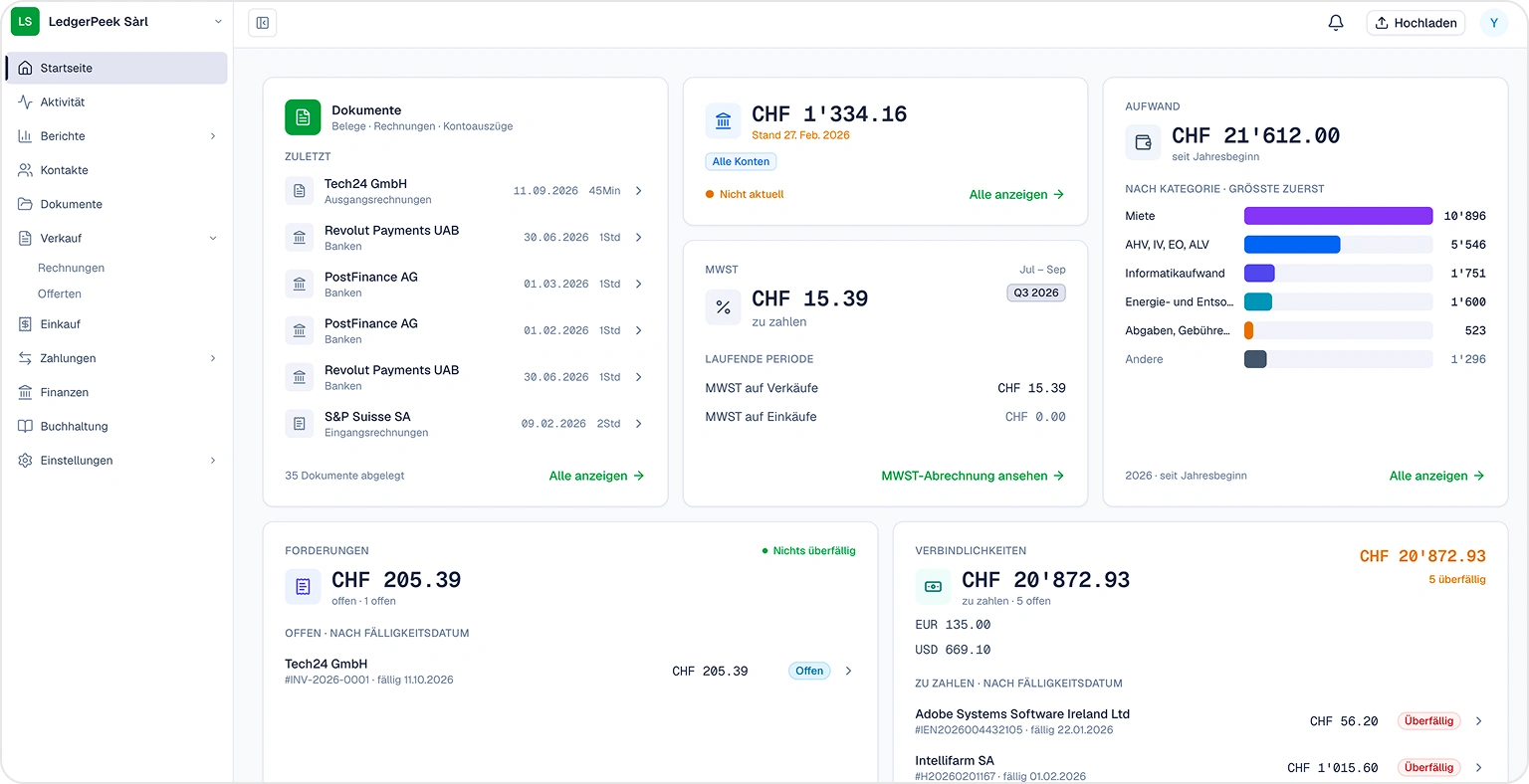
Task: Click the document icon of the S&P Suisse SA row
Action: click(x=299, y=424)
